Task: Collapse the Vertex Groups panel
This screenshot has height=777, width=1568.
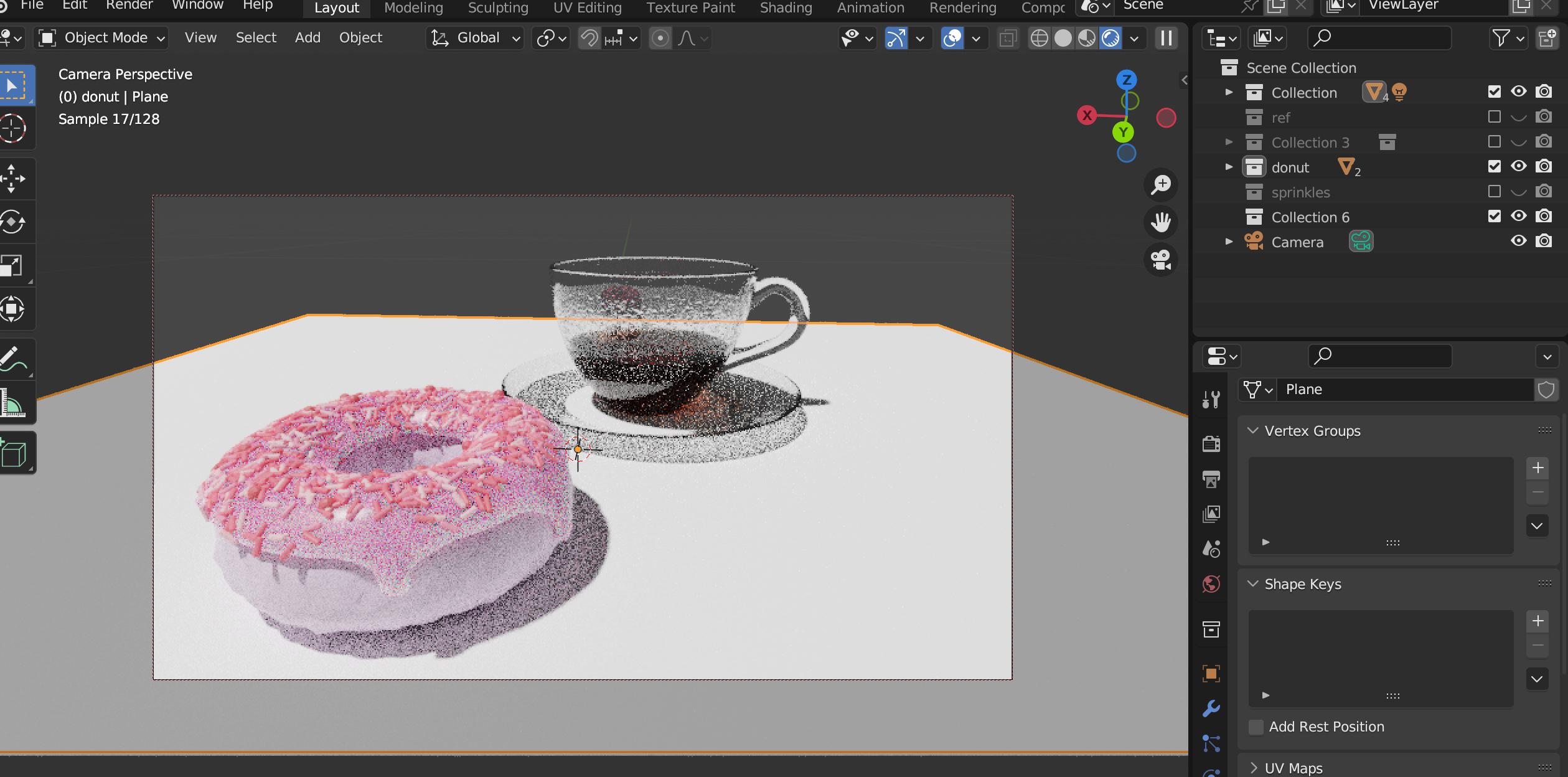Action: coord(1252,431)
